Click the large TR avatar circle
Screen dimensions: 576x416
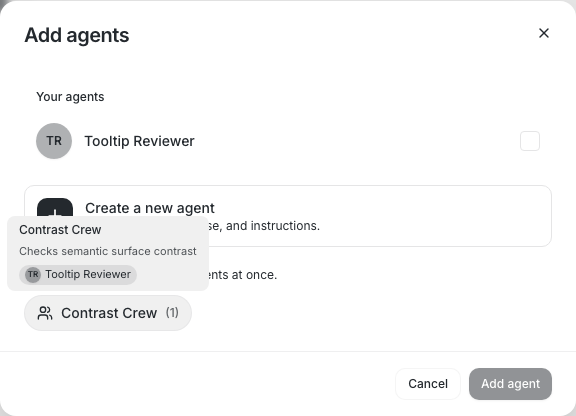[x=54, y=141]
